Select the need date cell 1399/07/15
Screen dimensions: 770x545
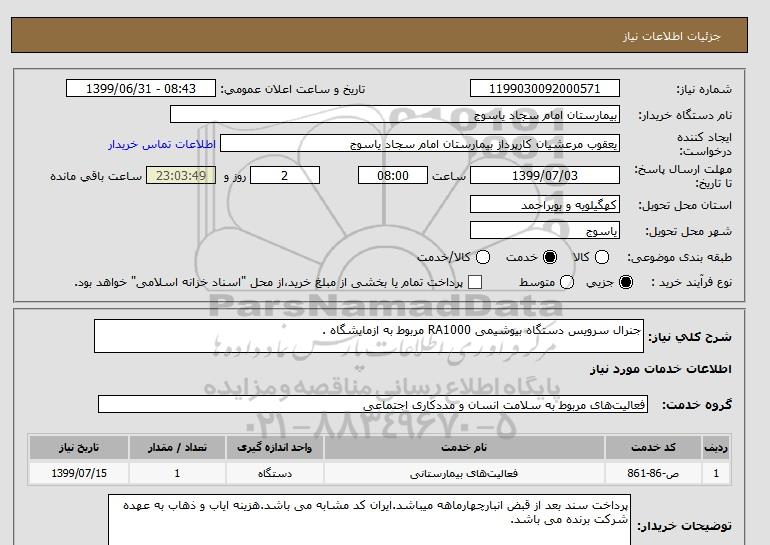pyautogui.click(x=79, y=473)
